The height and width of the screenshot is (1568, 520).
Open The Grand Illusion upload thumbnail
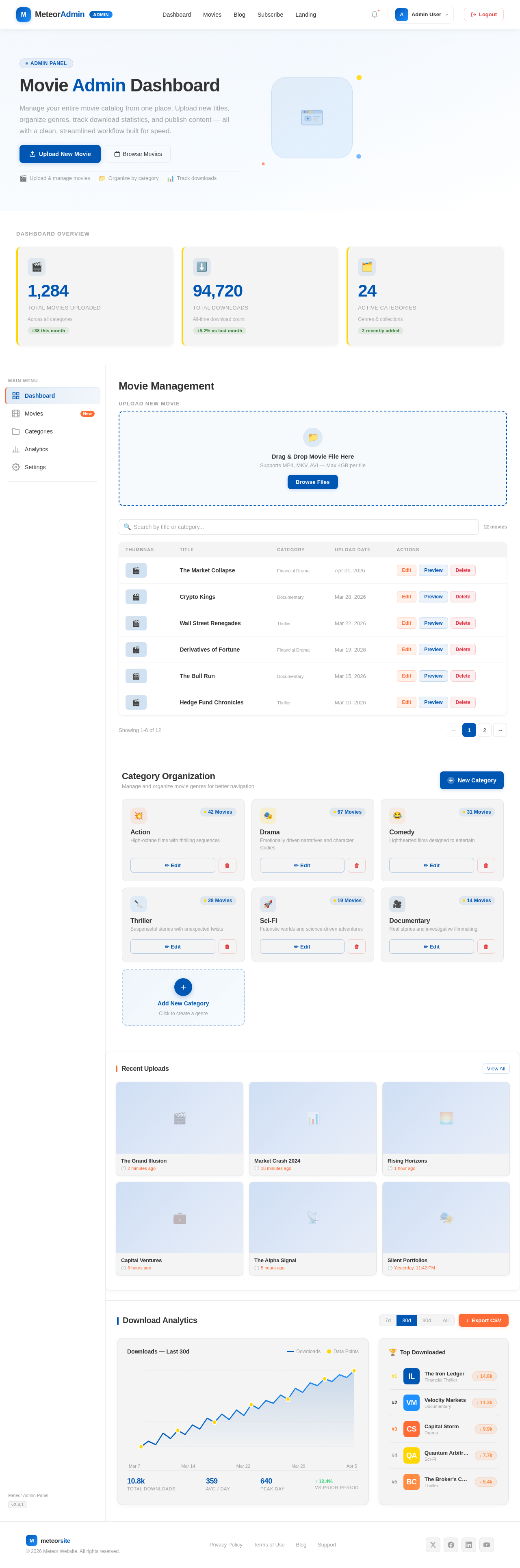180,1118
